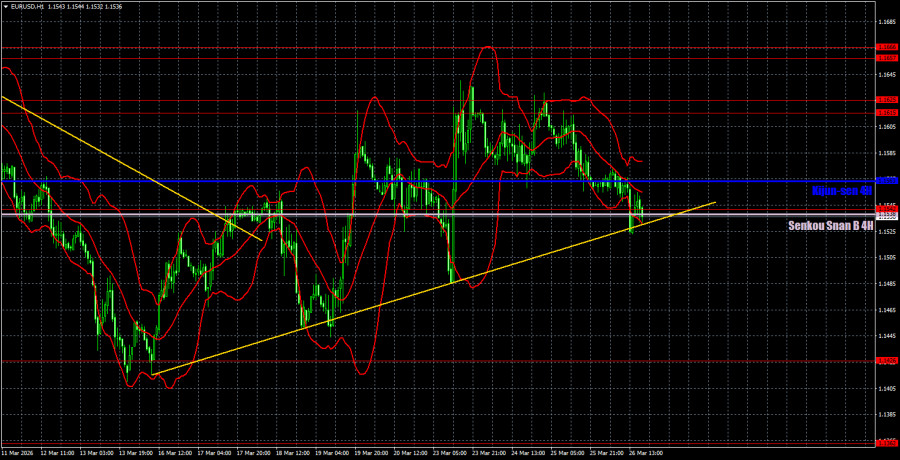Click the blue Kijun-sen price tag on axis
The image size is (900, 460).
pyautogui.click(x=885, y=181)
